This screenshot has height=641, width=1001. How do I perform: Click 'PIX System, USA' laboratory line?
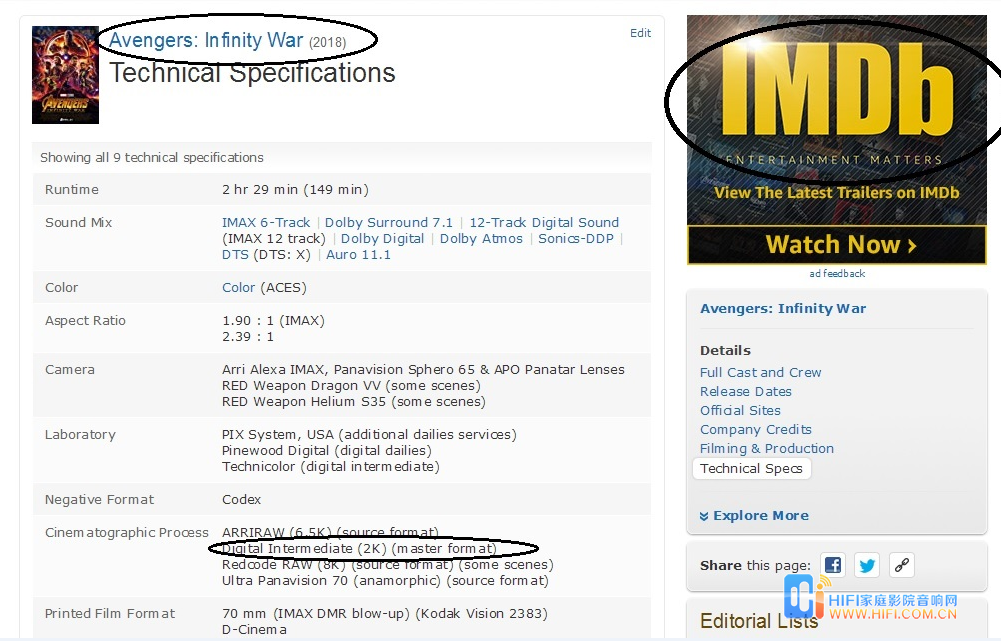[x=369, y=435]
